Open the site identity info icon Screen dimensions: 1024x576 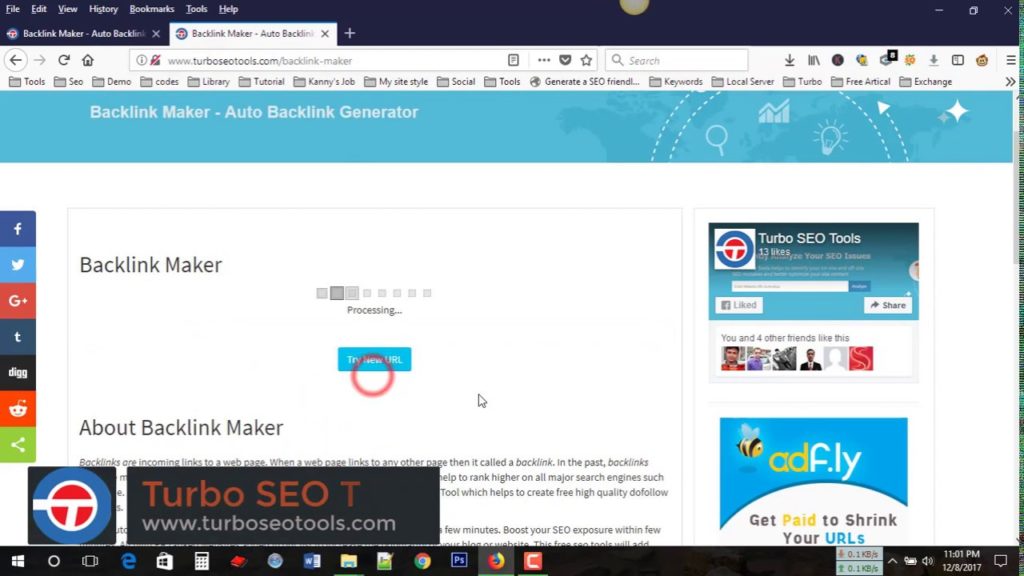coord(141,60)
